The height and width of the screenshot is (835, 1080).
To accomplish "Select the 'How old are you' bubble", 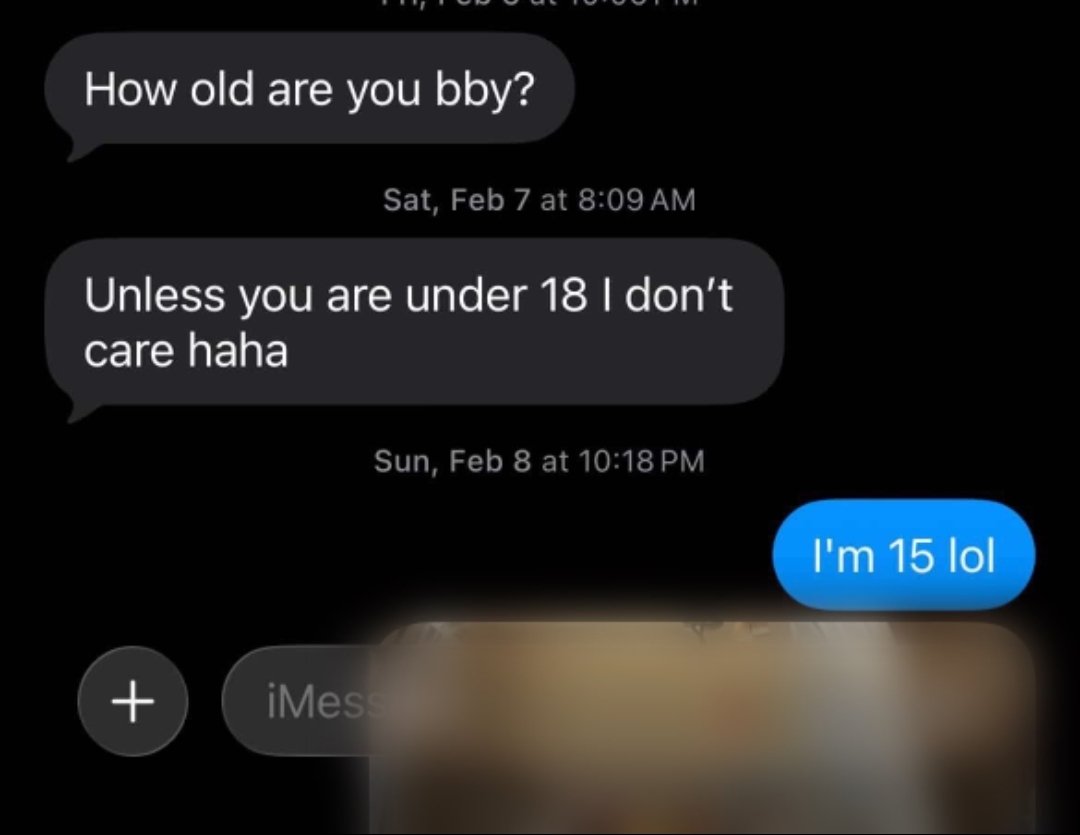I will pyautogui.click(x=310, y=89).
